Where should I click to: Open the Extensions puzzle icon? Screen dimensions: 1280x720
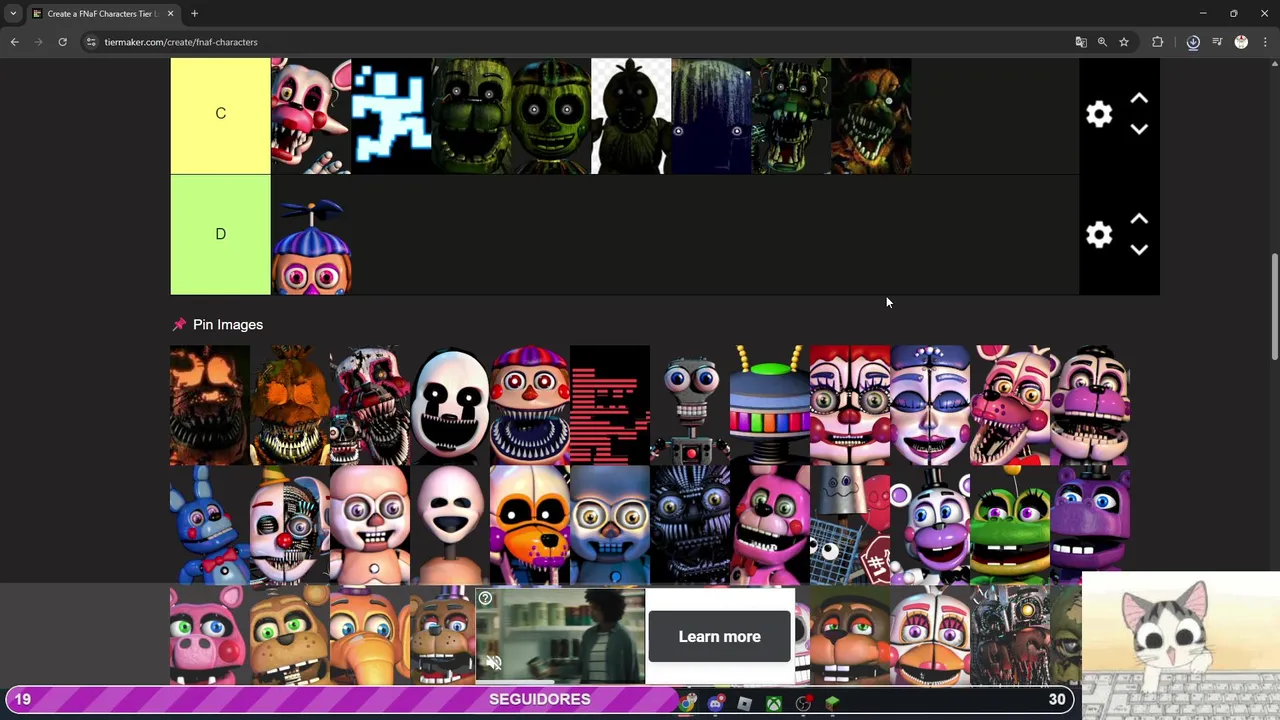1158,42
